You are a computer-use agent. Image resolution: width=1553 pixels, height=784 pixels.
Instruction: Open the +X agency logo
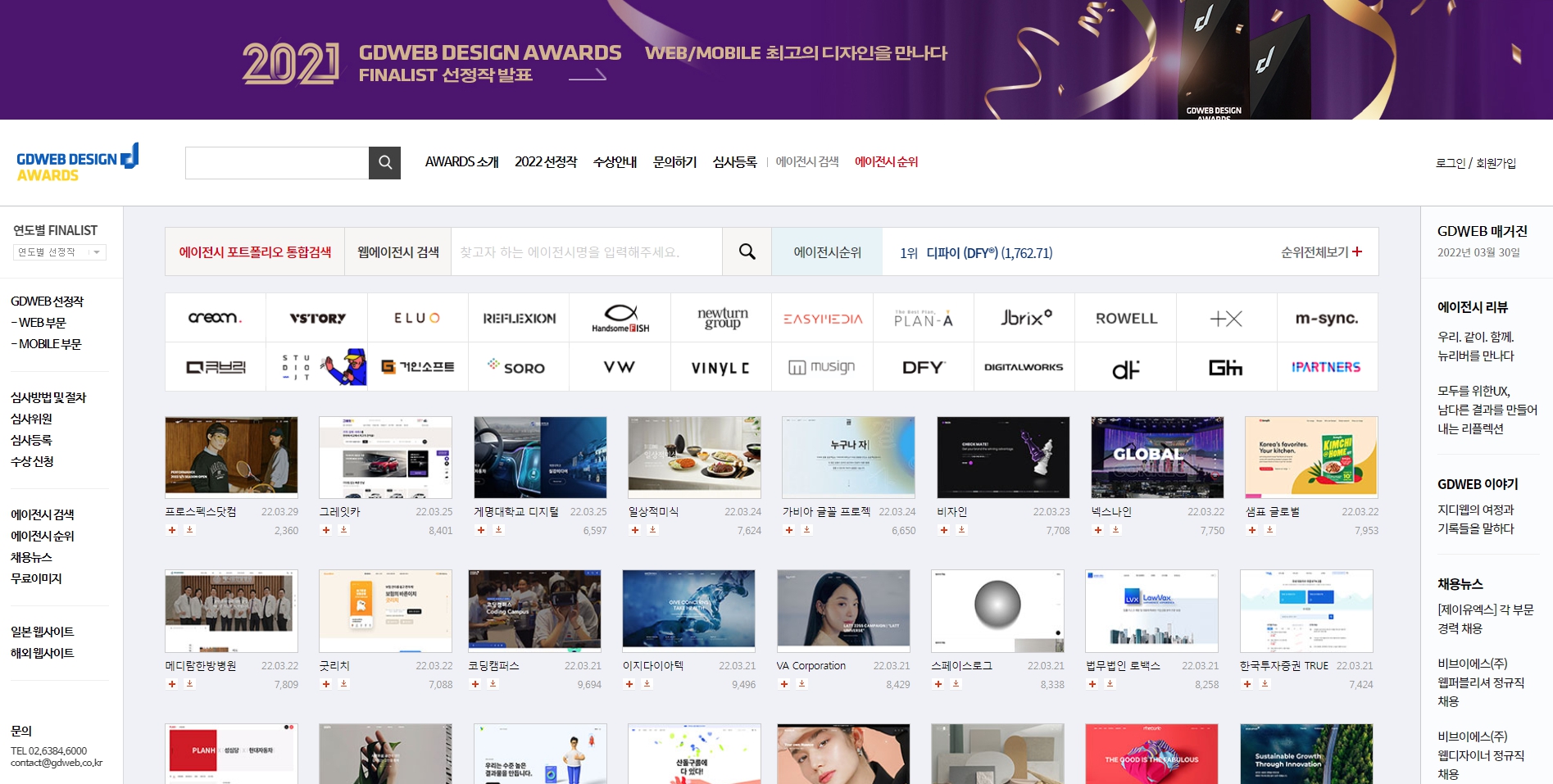click(x=1227, y=318)
